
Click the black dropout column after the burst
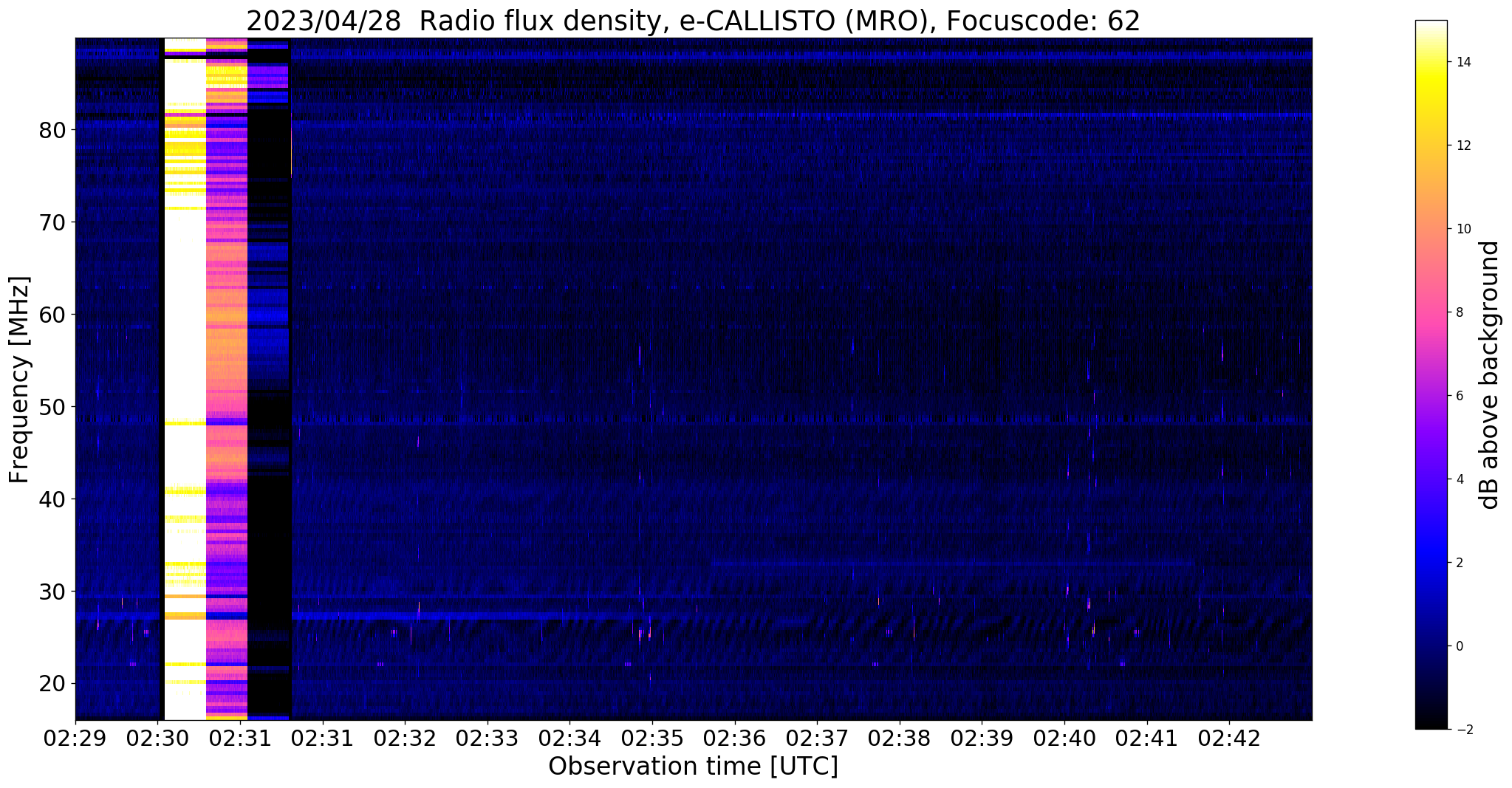pos(269,379)
